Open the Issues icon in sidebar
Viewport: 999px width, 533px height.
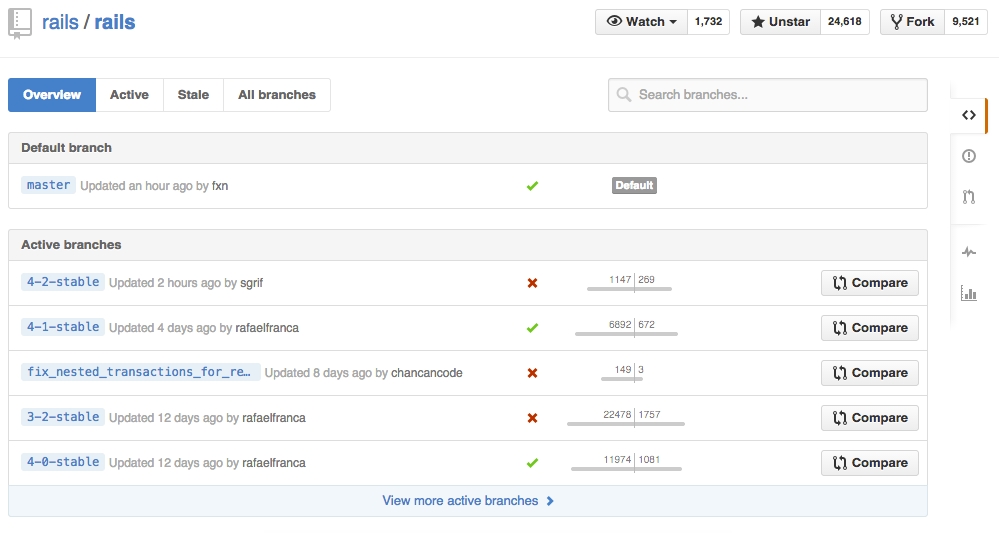point(968,156)
